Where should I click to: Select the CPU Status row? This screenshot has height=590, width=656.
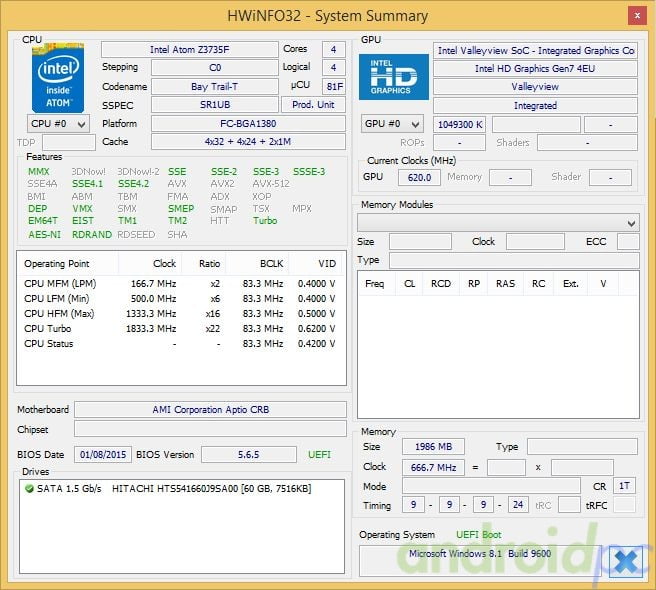point(181,344)
